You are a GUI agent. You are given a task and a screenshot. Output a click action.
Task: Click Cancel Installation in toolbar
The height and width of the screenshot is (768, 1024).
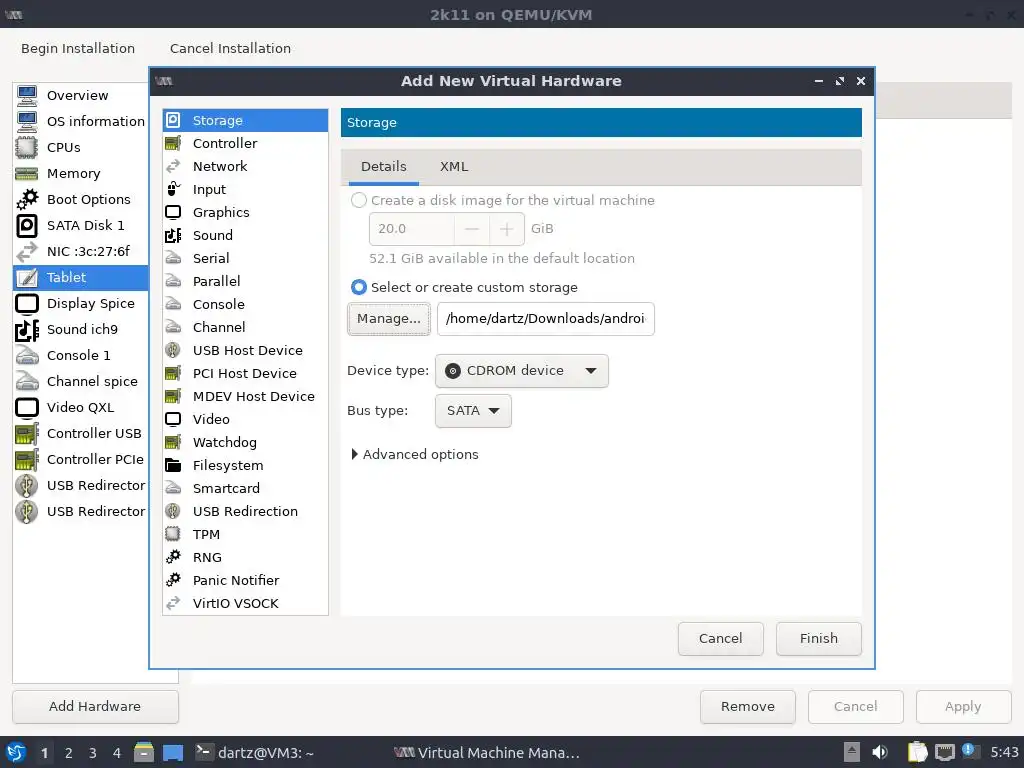(231, 48)
